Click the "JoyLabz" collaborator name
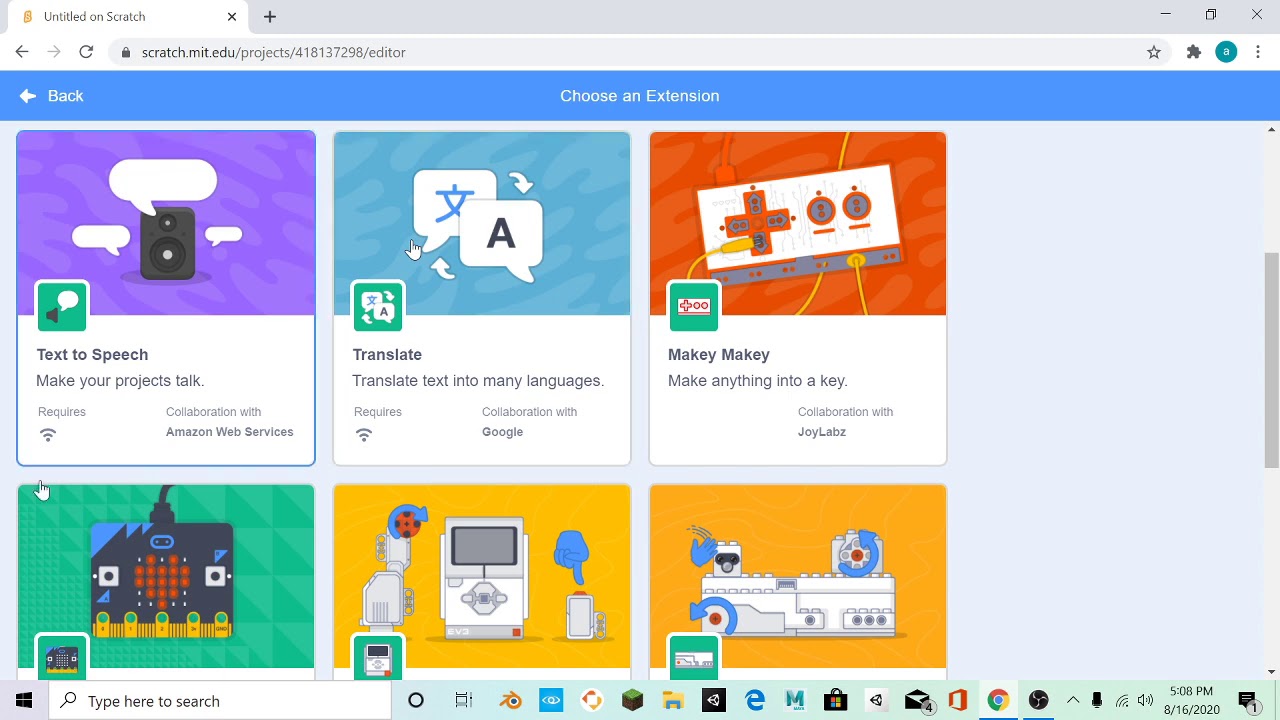1280x720 pixels. click(821, 432)
